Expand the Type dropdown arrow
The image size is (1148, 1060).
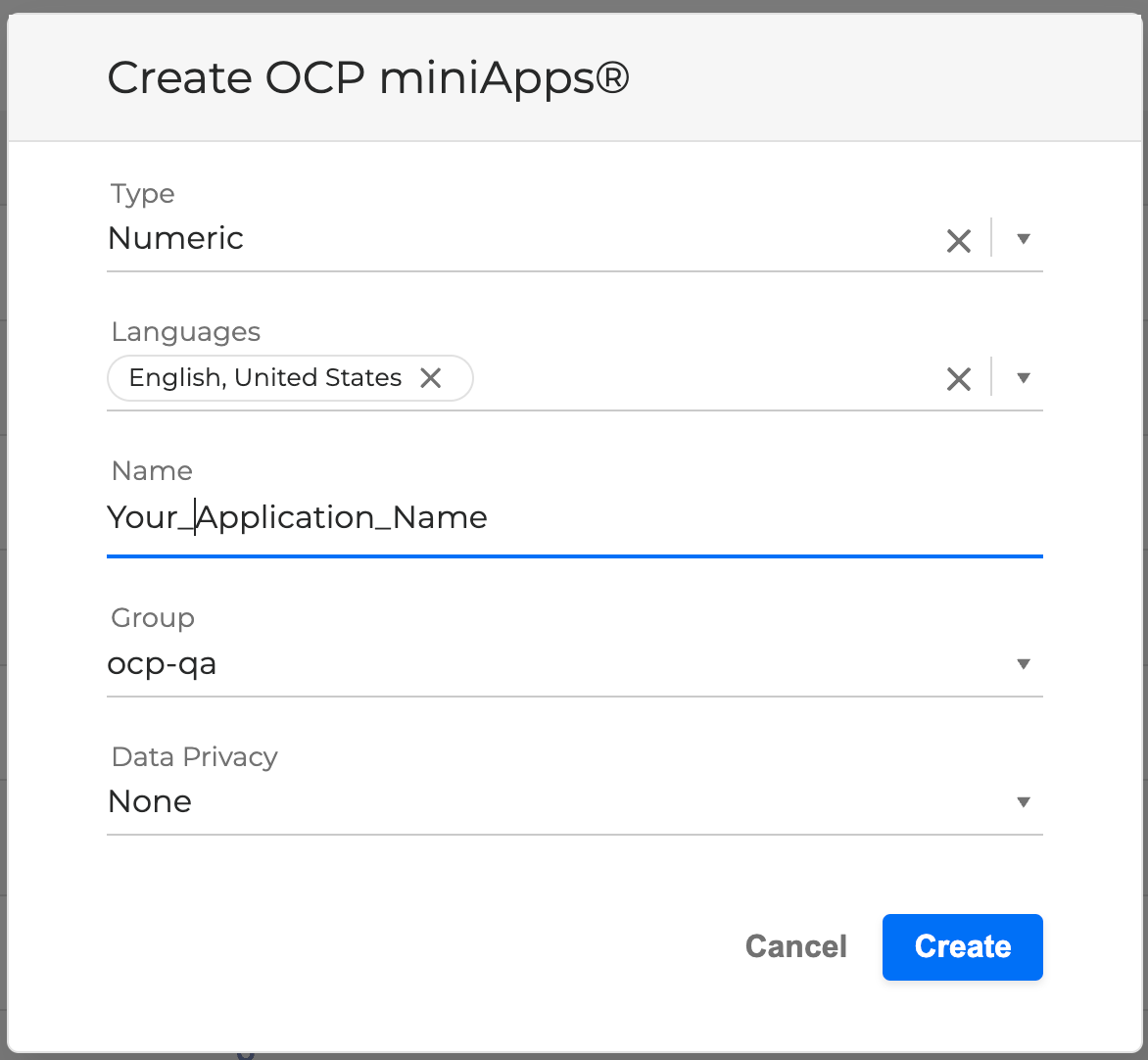[x=1023, y=239]
